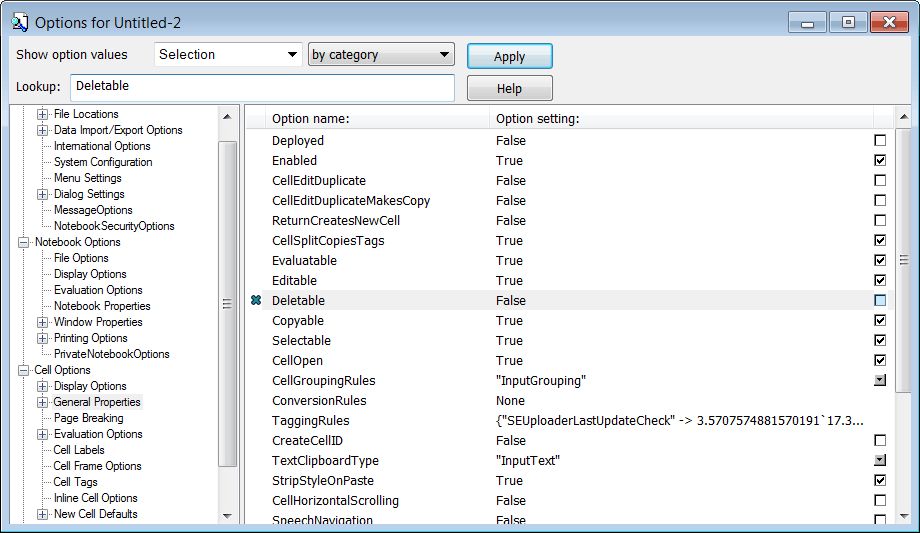Image resolution: width=920 pixels, height=533 pixels.
Task: Select Cell Labels in the tree
Action: click(79, 450)
